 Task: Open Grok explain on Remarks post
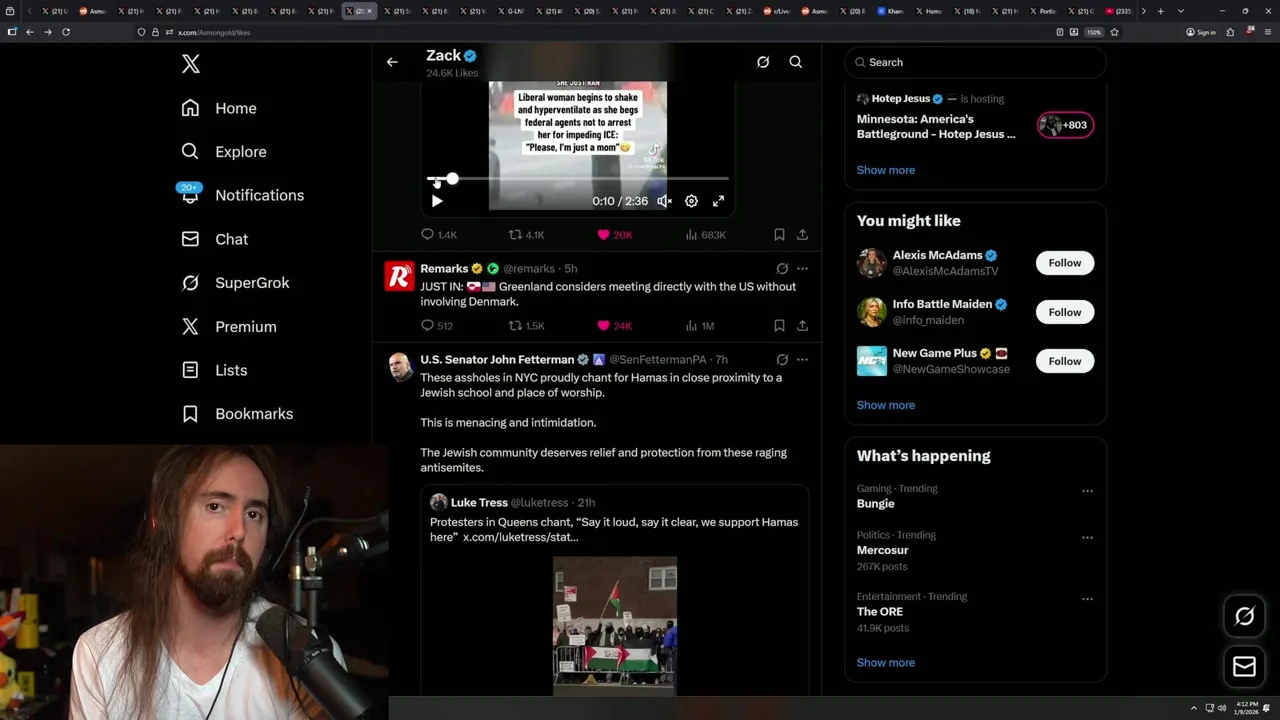[x=782, y=268]
